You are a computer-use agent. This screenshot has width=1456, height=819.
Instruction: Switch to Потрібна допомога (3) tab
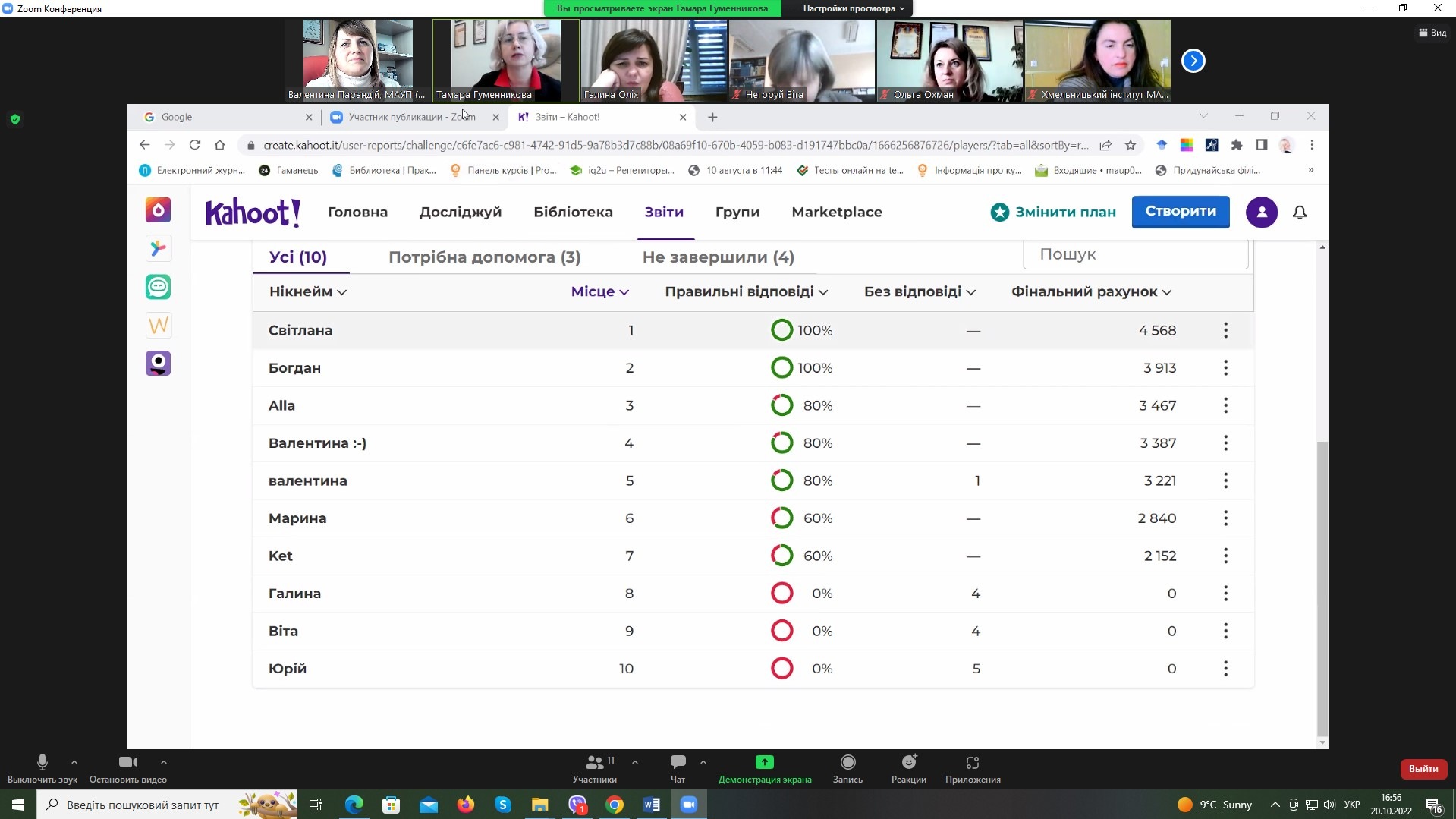click(x=484, y=257)
